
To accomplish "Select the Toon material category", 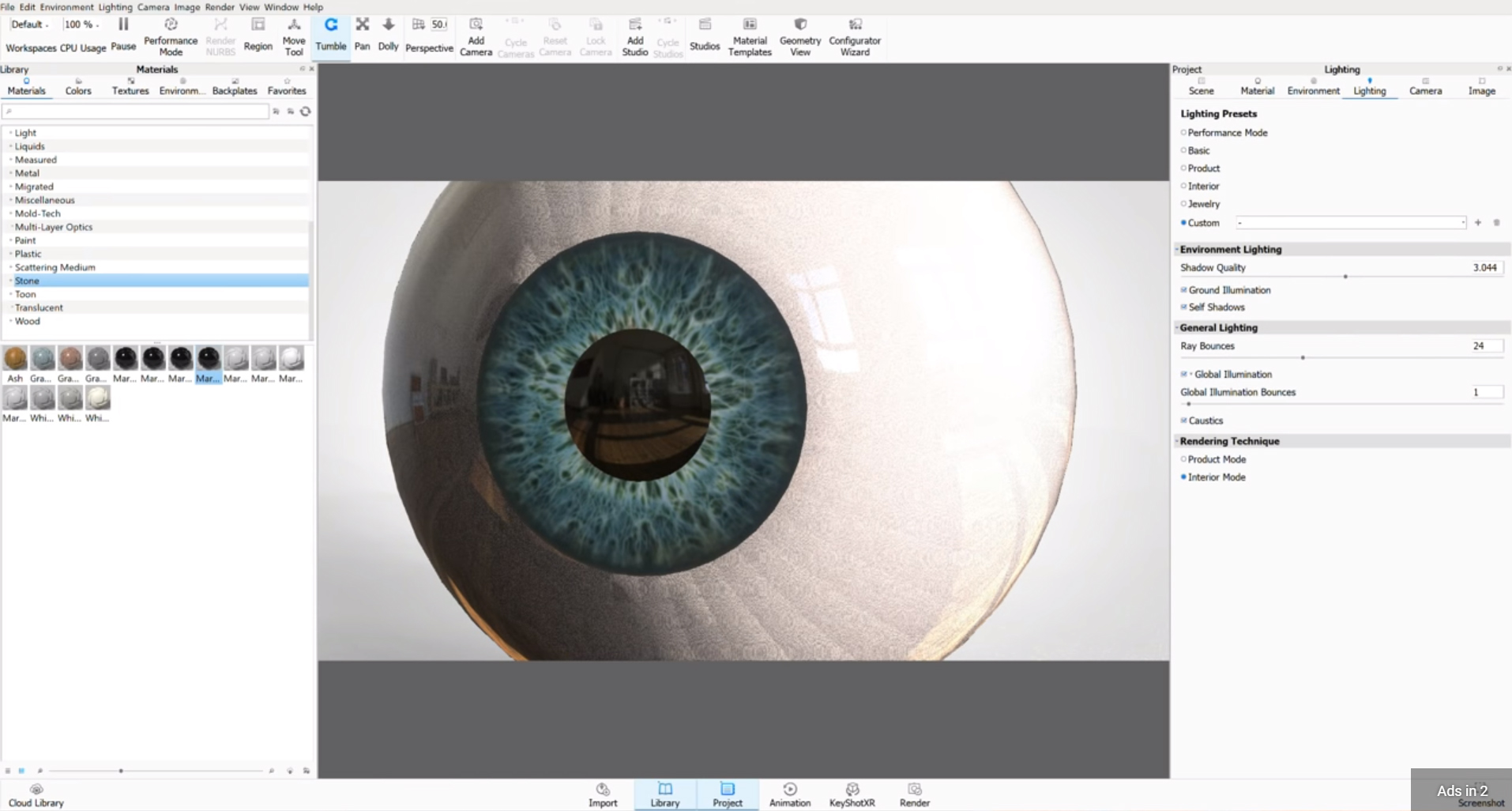I will tap(156, 294).
